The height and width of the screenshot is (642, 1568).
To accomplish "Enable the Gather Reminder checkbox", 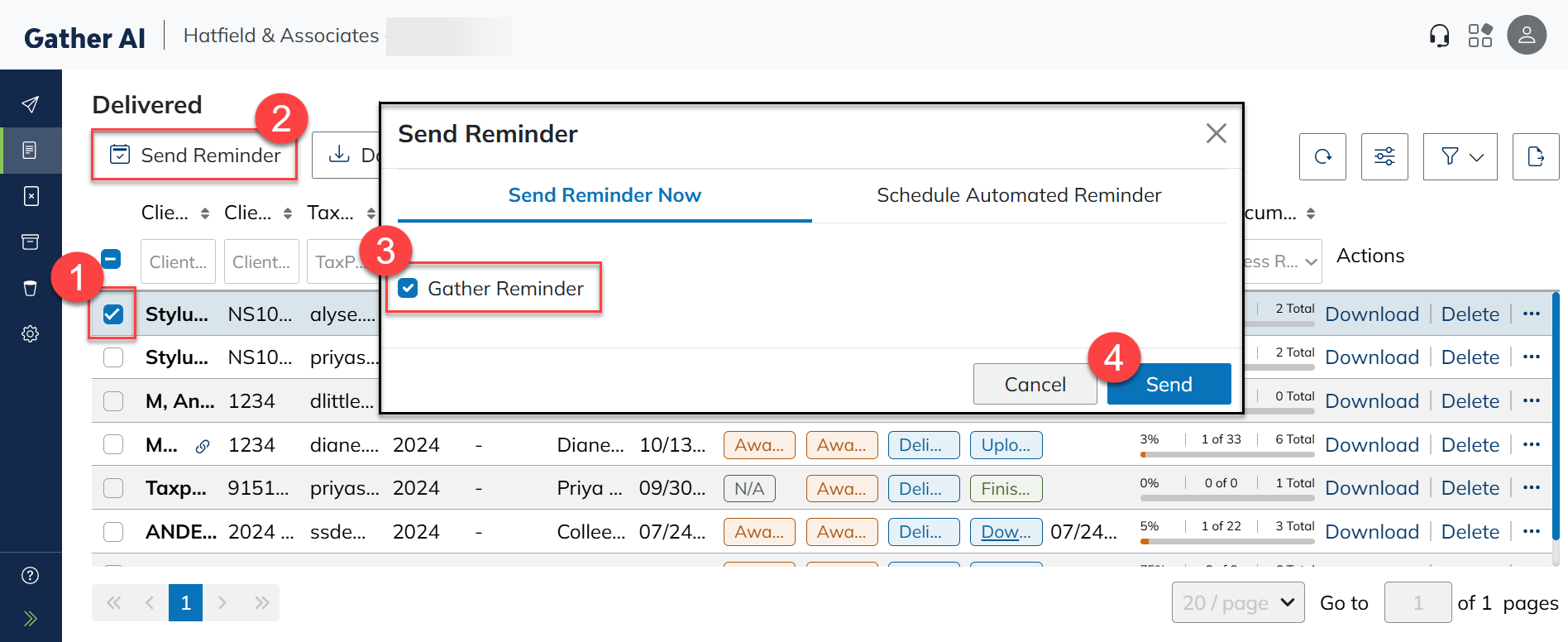I will point(408,288).
